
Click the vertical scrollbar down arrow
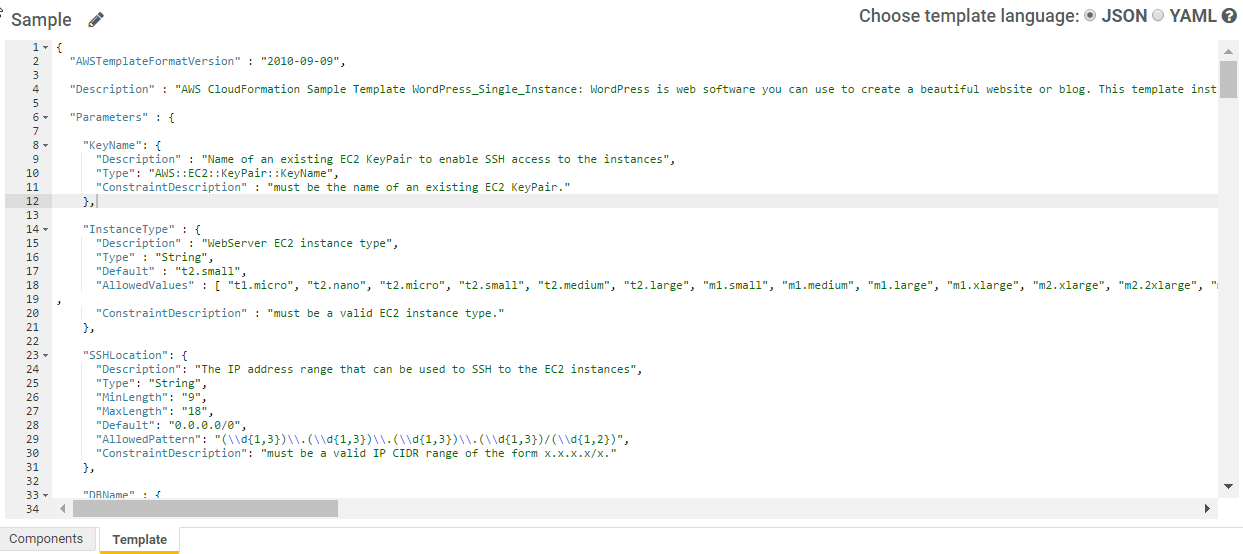click(1230, 486)
